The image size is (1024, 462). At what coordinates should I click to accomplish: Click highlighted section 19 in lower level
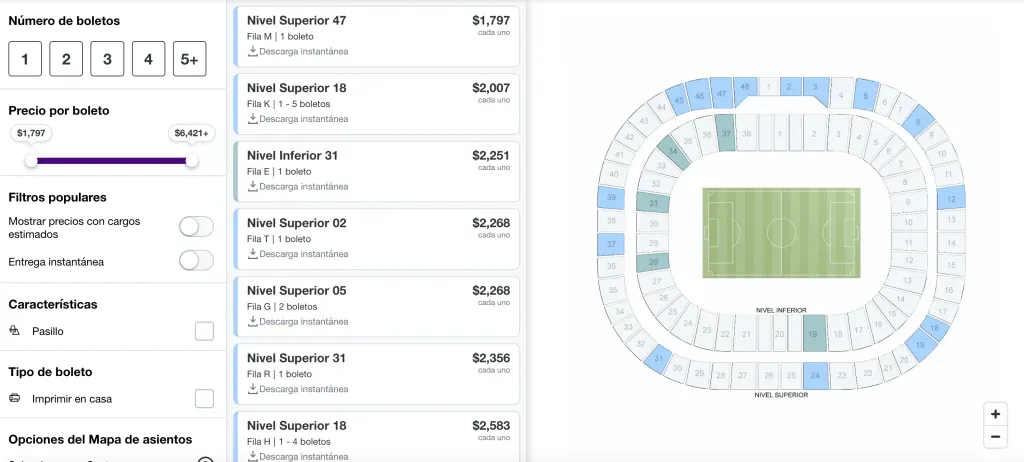(x=813, y=334)
